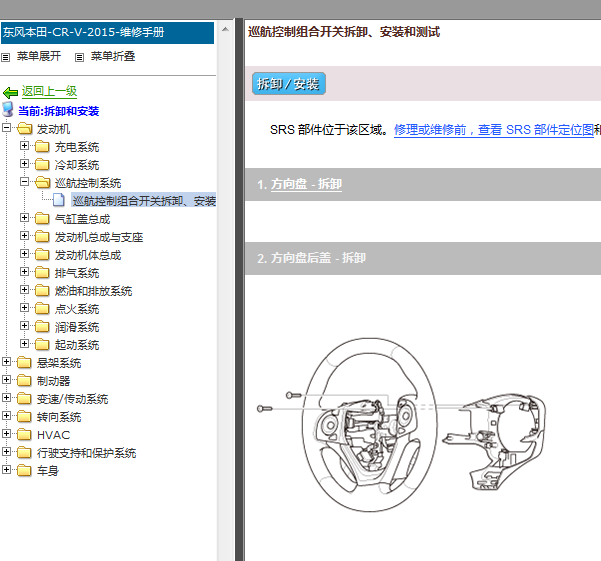Select 巡航控制组合开关拆卸、安装 tree item

pos(144,200)
